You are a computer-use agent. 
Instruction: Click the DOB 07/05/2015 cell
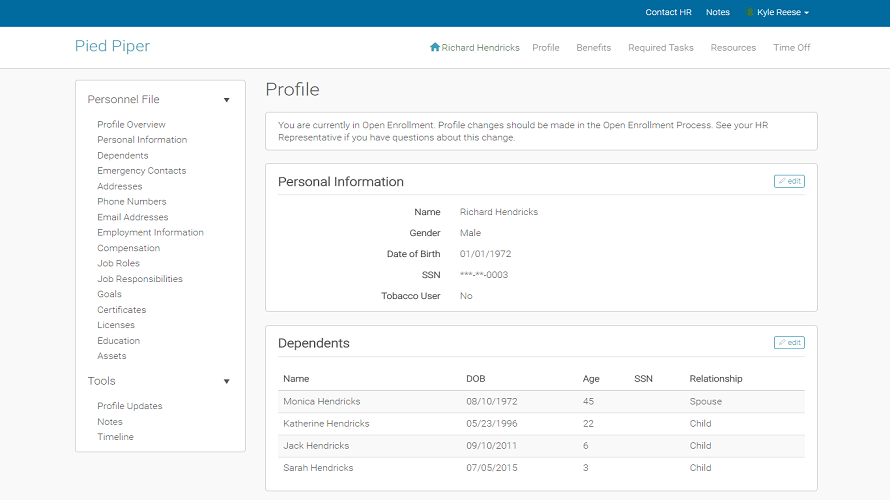tap(492, 468)
